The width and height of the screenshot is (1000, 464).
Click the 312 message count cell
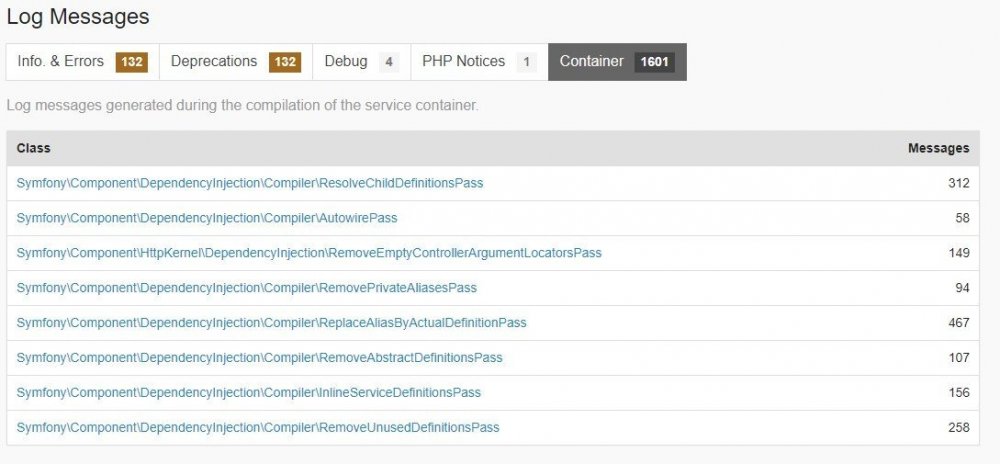pos(958,183)
